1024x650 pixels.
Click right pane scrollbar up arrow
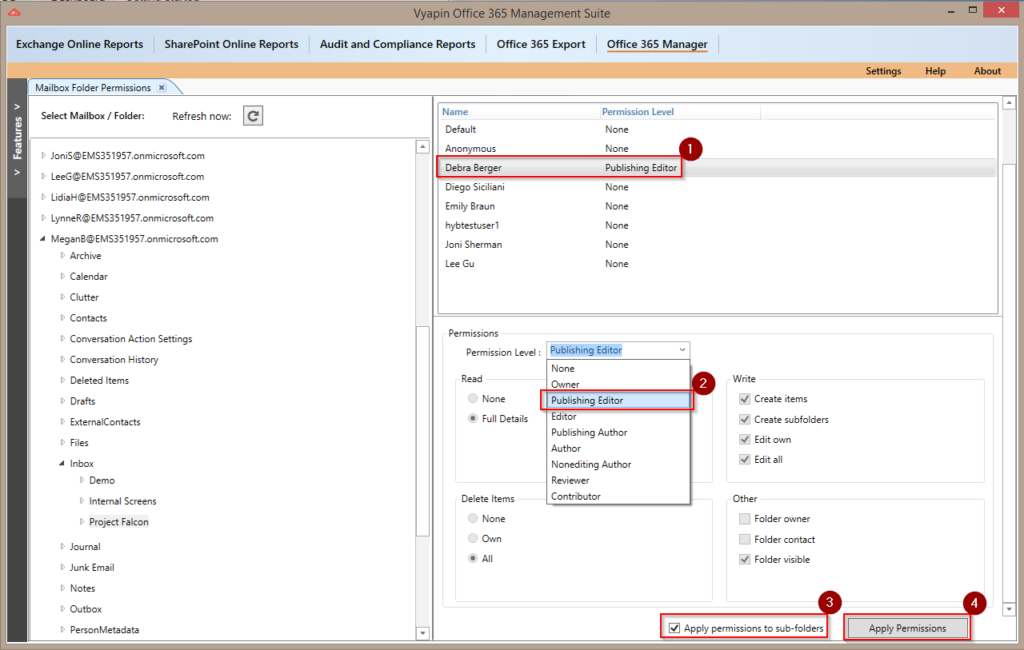click(x=1009, y=103)
